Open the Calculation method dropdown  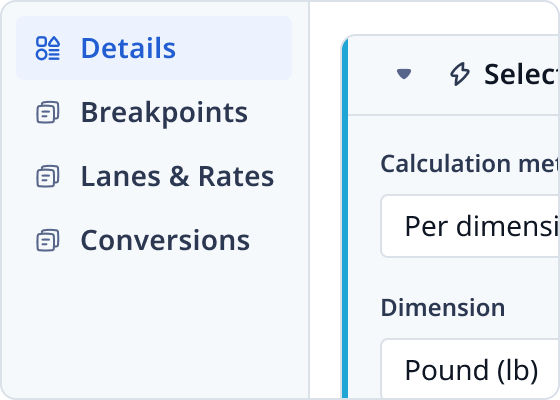tap(470, 226)
